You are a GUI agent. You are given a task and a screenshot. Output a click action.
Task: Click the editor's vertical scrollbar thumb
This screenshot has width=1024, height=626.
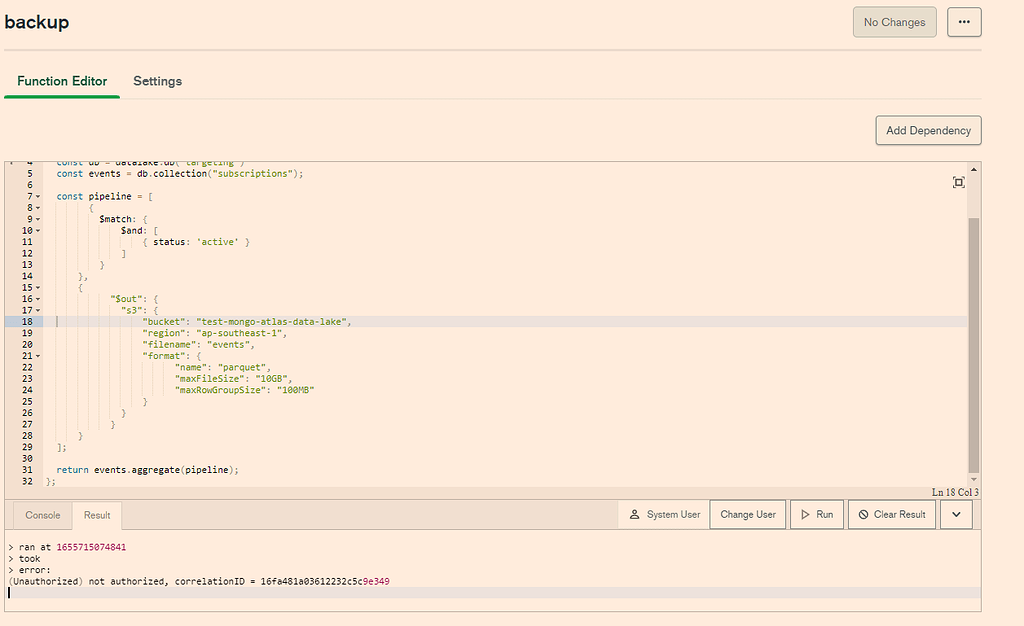(x=974, y=340)
